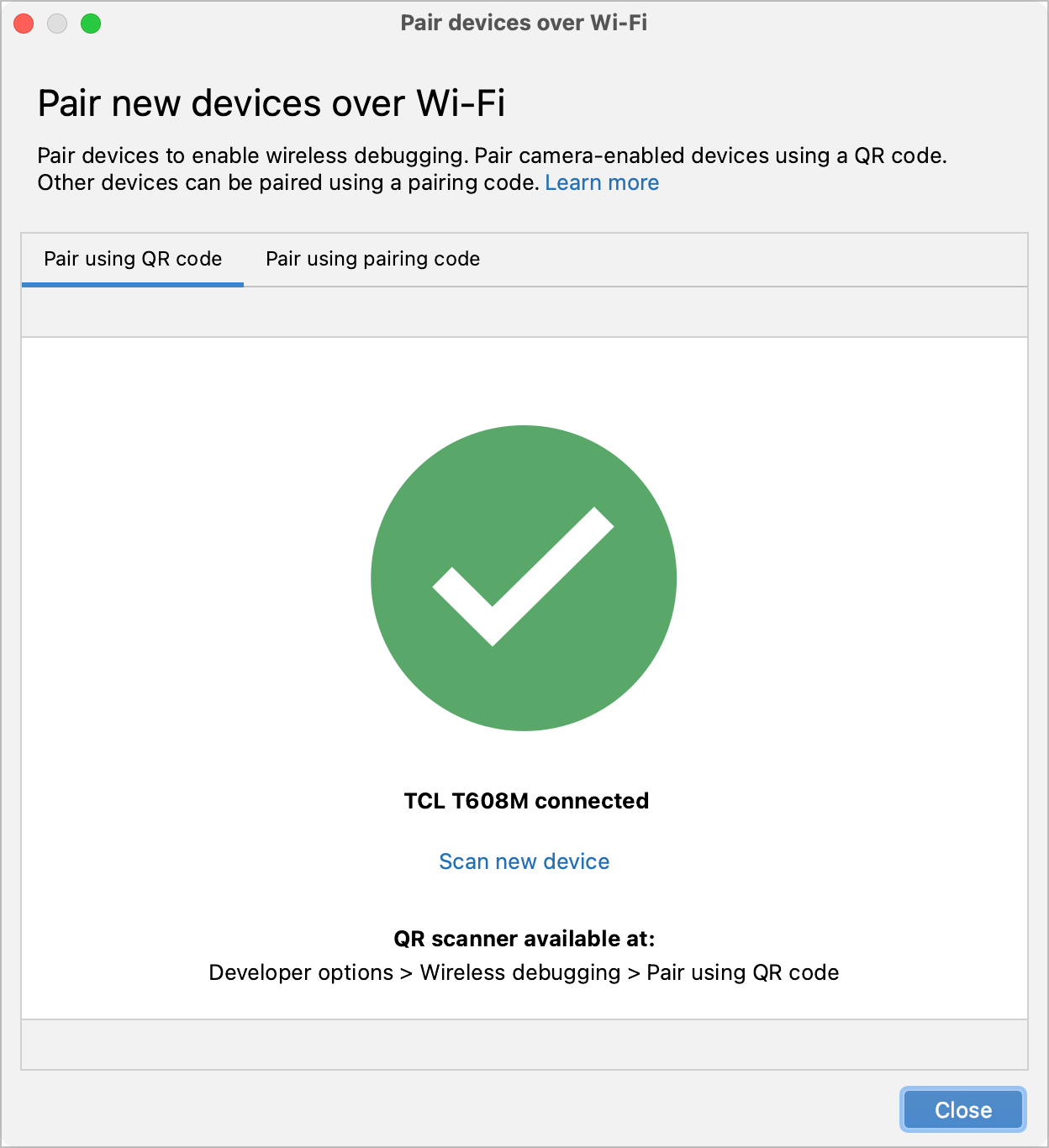Image resolution: width=1049 pixels, height=1148 pixels.
Task: Switch to the Pair using QR code tab
Action: [x=133, y=259]
